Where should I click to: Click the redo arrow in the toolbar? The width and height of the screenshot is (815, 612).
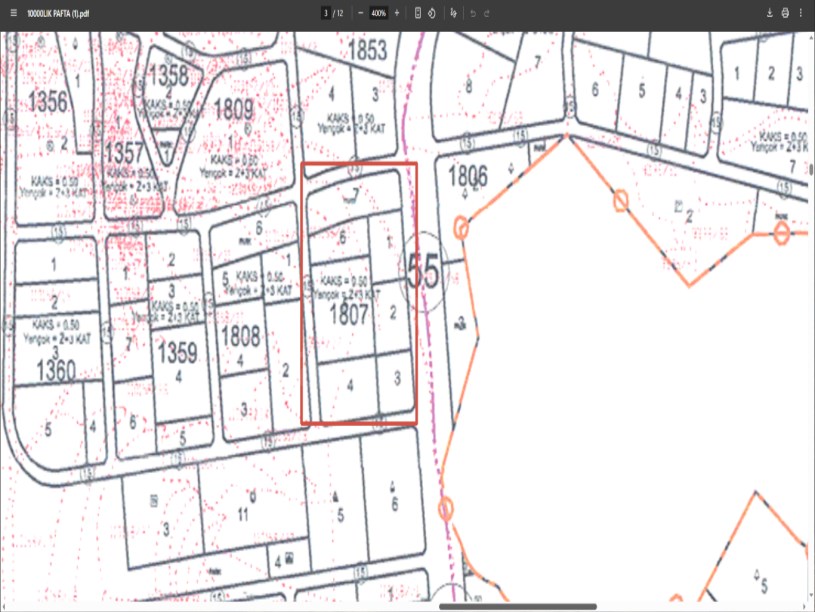(x=486, y=13)
